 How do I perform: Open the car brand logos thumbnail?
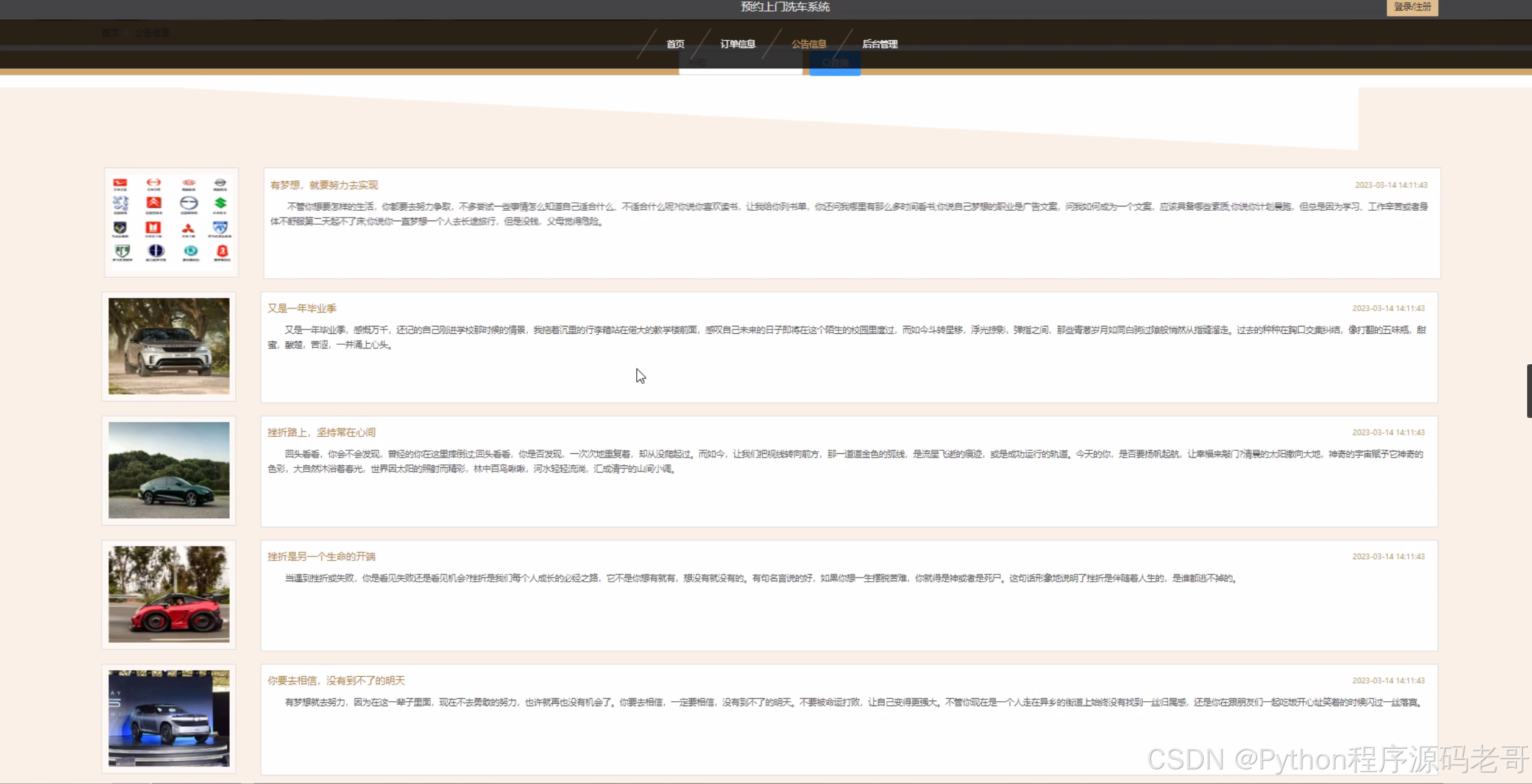tap(171, 222)
